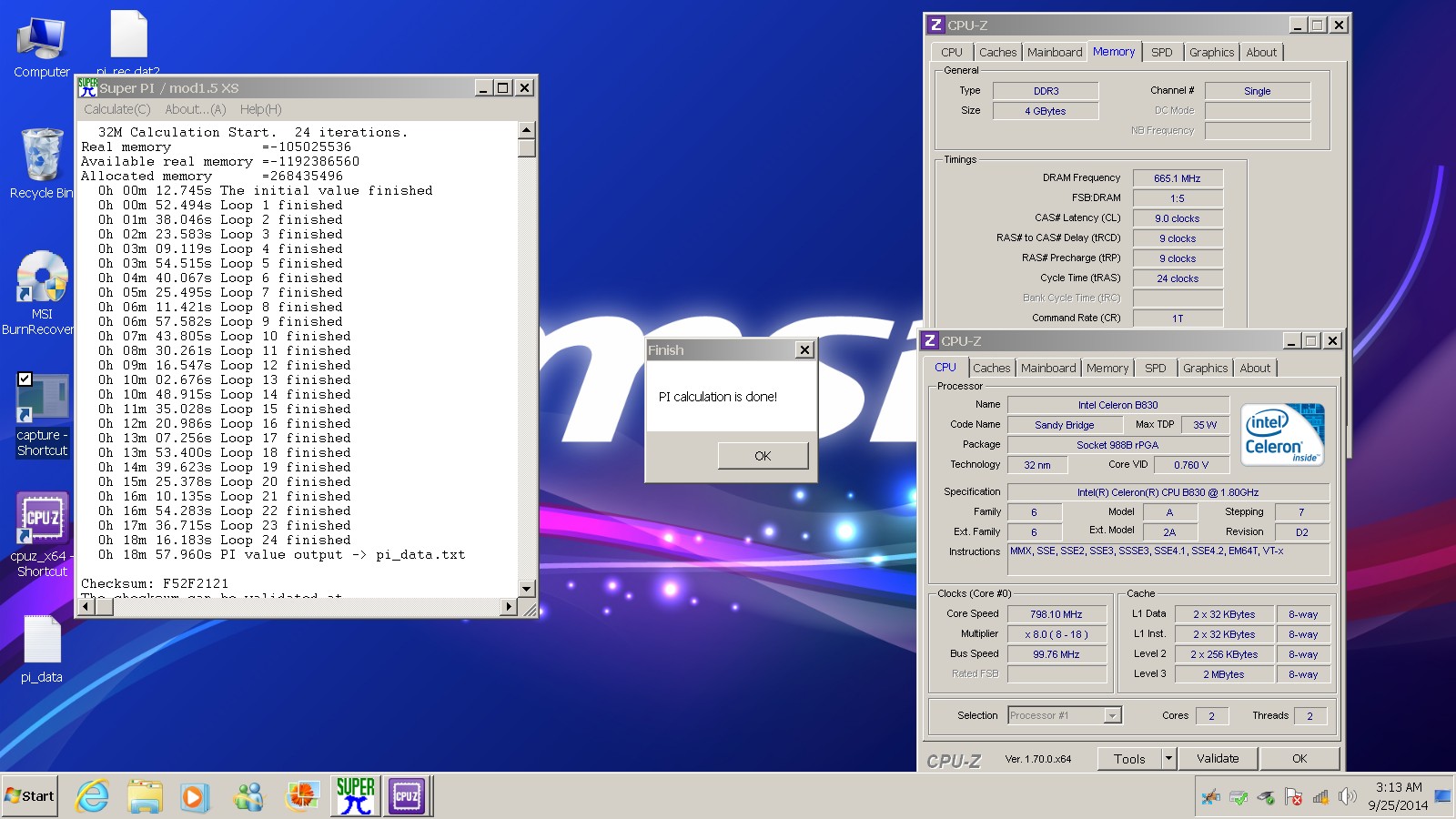
Task: Maximize the Super PI window
Action: (x=503, y=87)
